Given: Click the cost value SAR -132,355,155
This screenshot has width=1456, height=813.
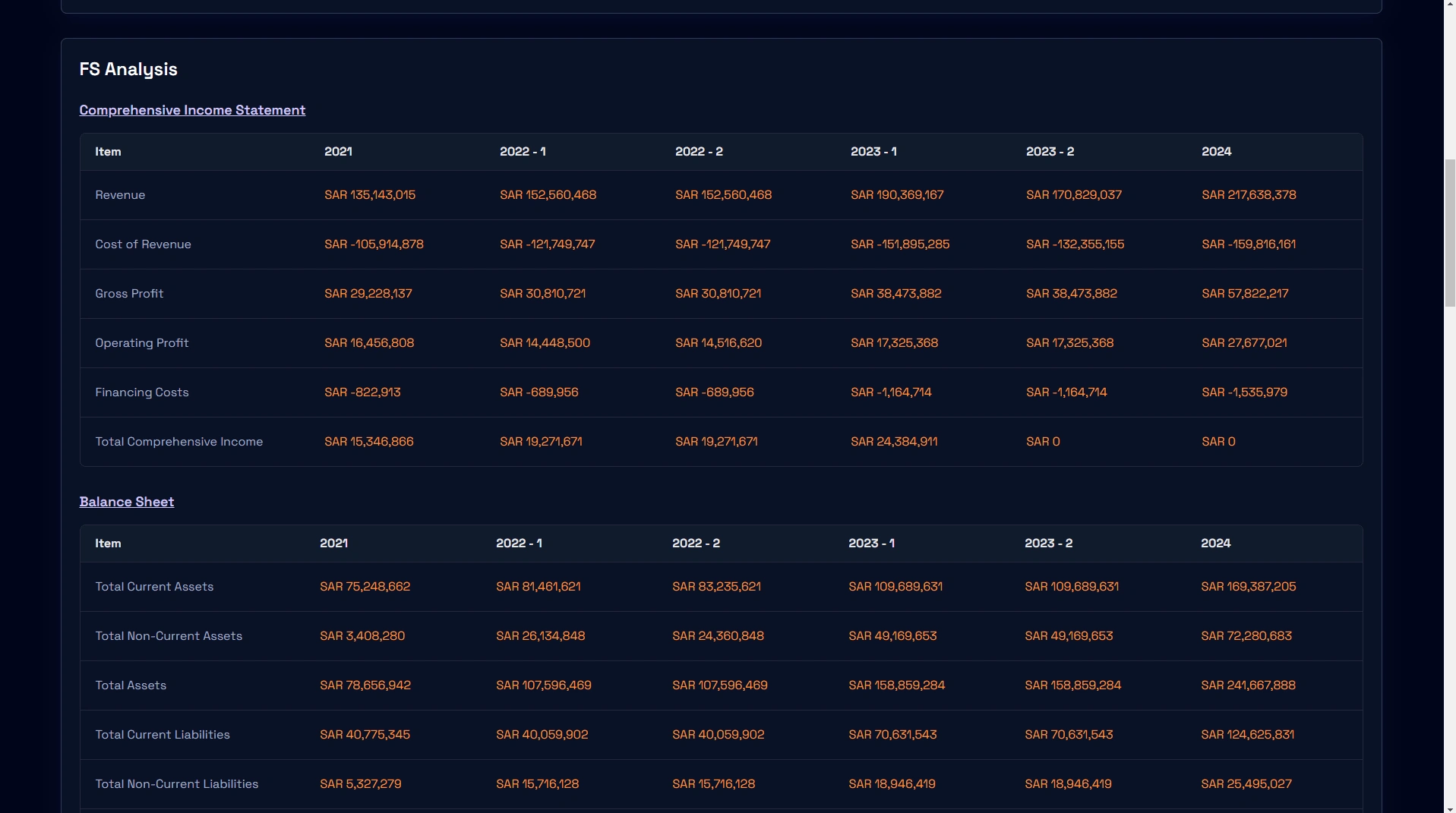Looking at the screenshot, I should [x=1075, y=244].
